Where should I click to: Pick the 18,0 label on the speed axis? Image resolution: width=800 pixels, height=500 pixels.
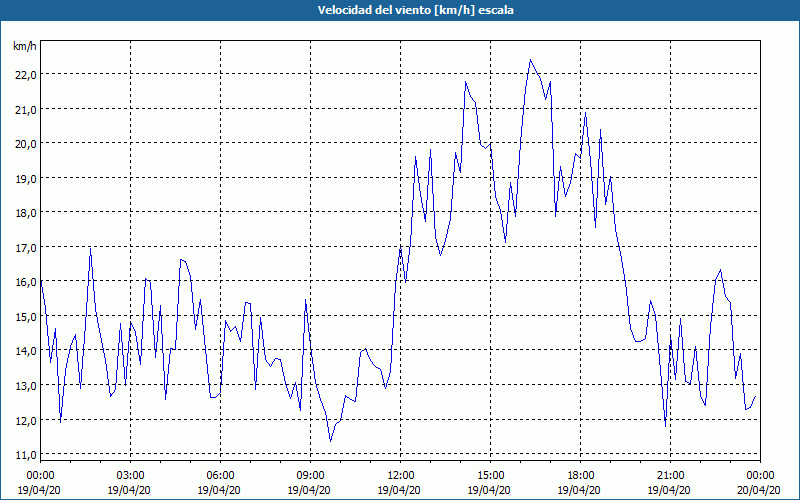click(x=26, y=213)
